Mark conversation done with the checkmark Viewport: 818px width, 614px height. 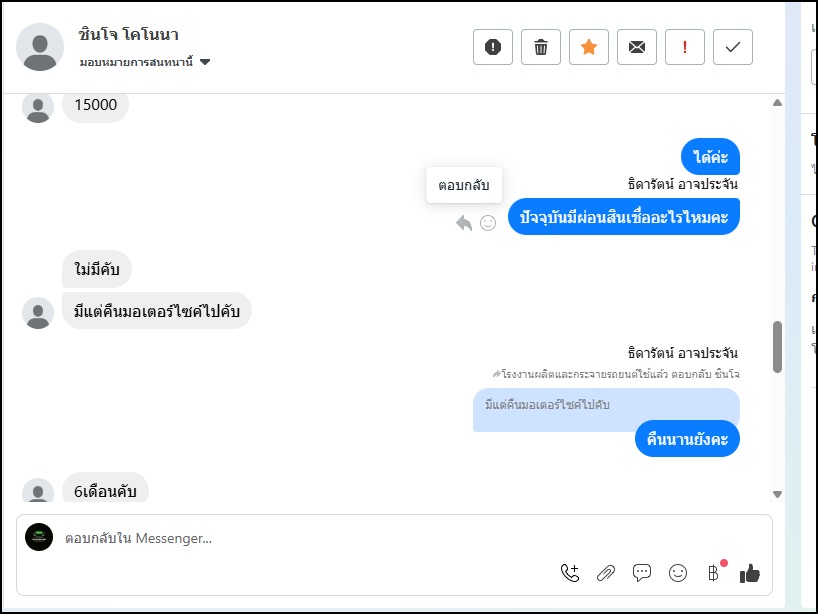pos(733,47)
